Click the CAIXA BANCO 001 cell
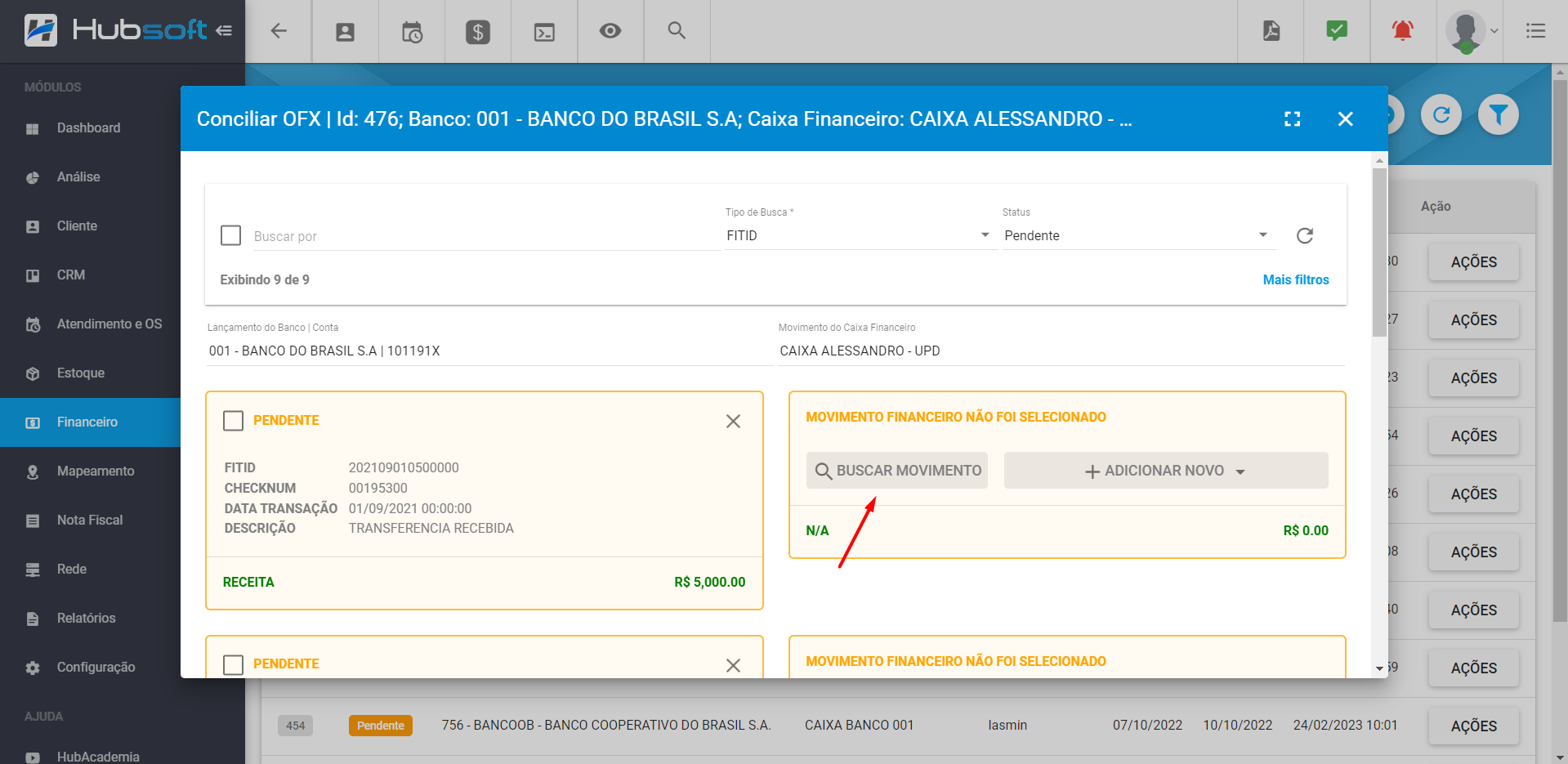This screenshot has width=1568, height=764. (859, 725)
